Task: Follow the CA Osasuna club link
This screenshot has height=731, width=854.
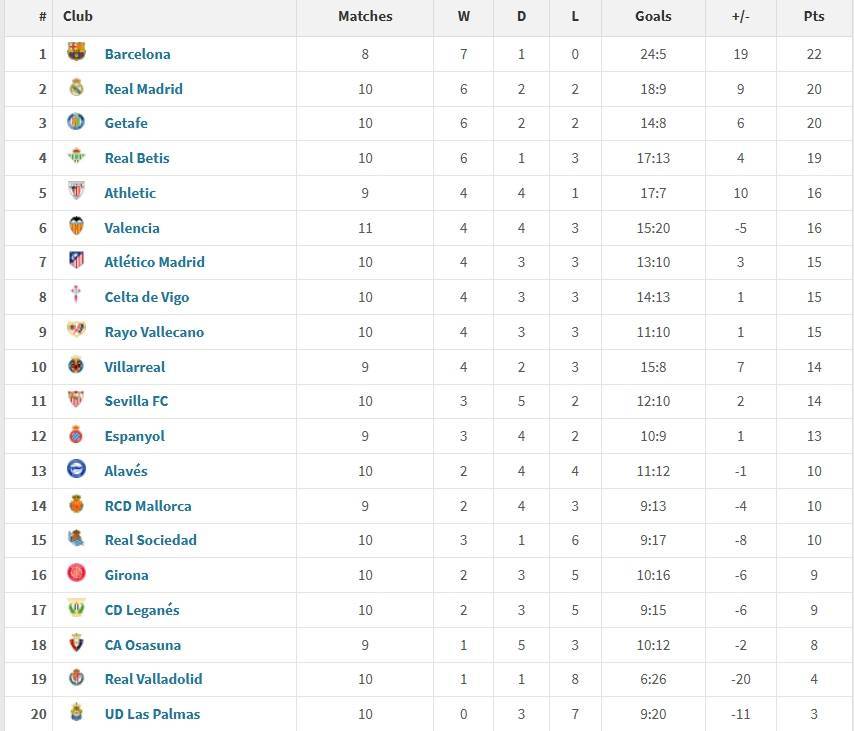Action: 143,645
